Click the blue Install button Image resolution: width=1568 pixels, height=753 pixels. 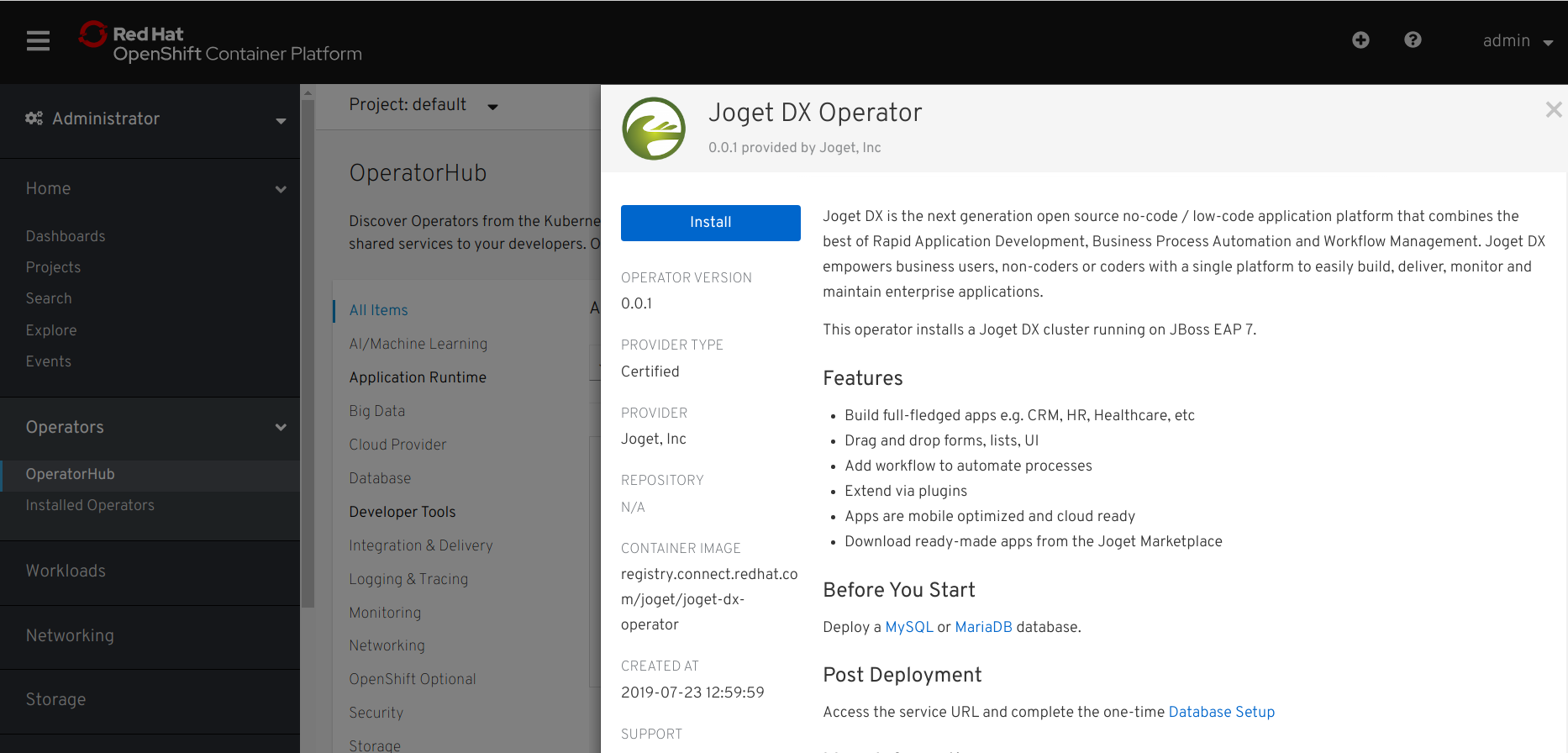[x=710, y=223]
